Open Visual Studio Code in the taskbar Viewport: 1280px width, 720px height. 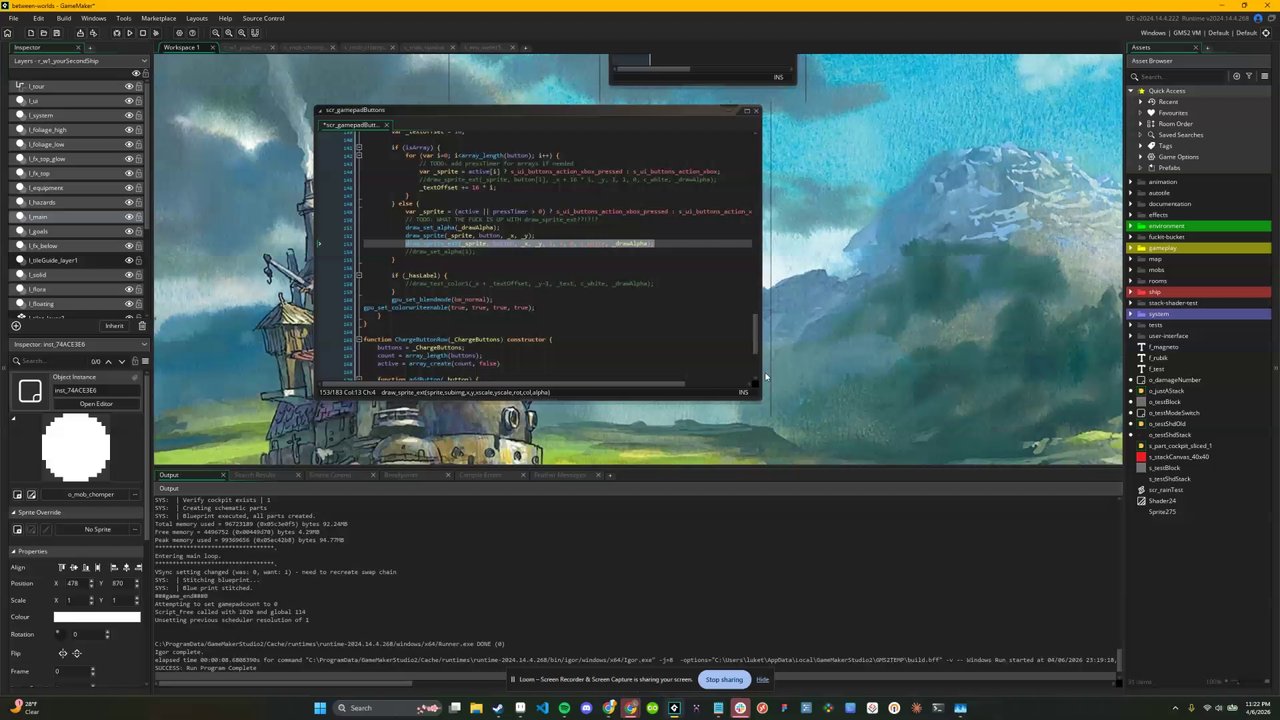[542, 708]
